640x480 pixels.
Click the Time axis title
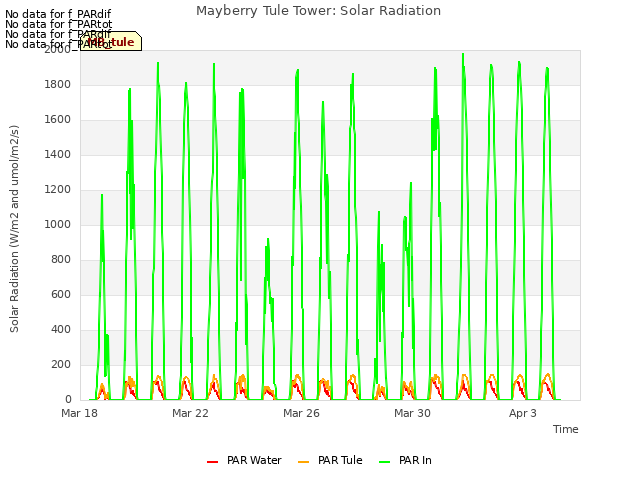coord(566,429)
